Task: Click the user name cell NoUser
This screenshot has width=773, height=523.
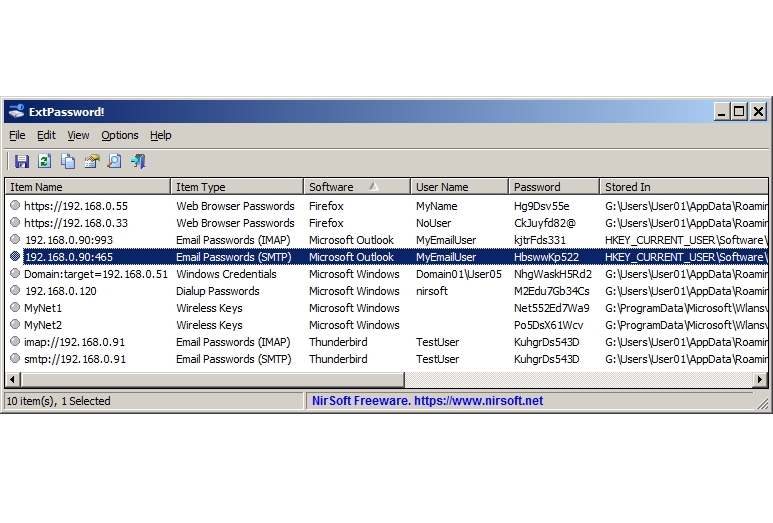Action: 433,223
